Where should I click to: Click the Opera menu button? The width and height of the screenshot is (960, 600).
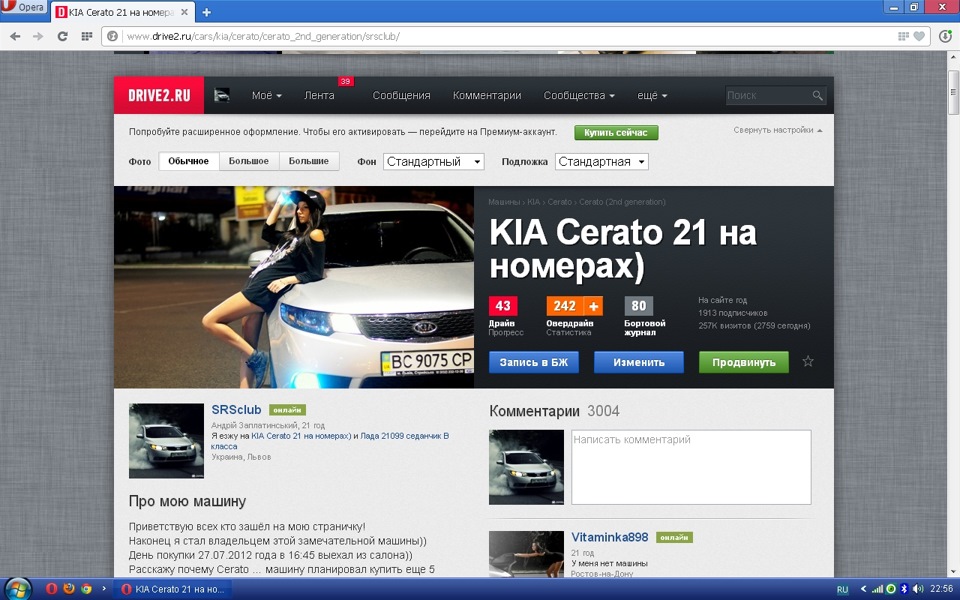23,7
